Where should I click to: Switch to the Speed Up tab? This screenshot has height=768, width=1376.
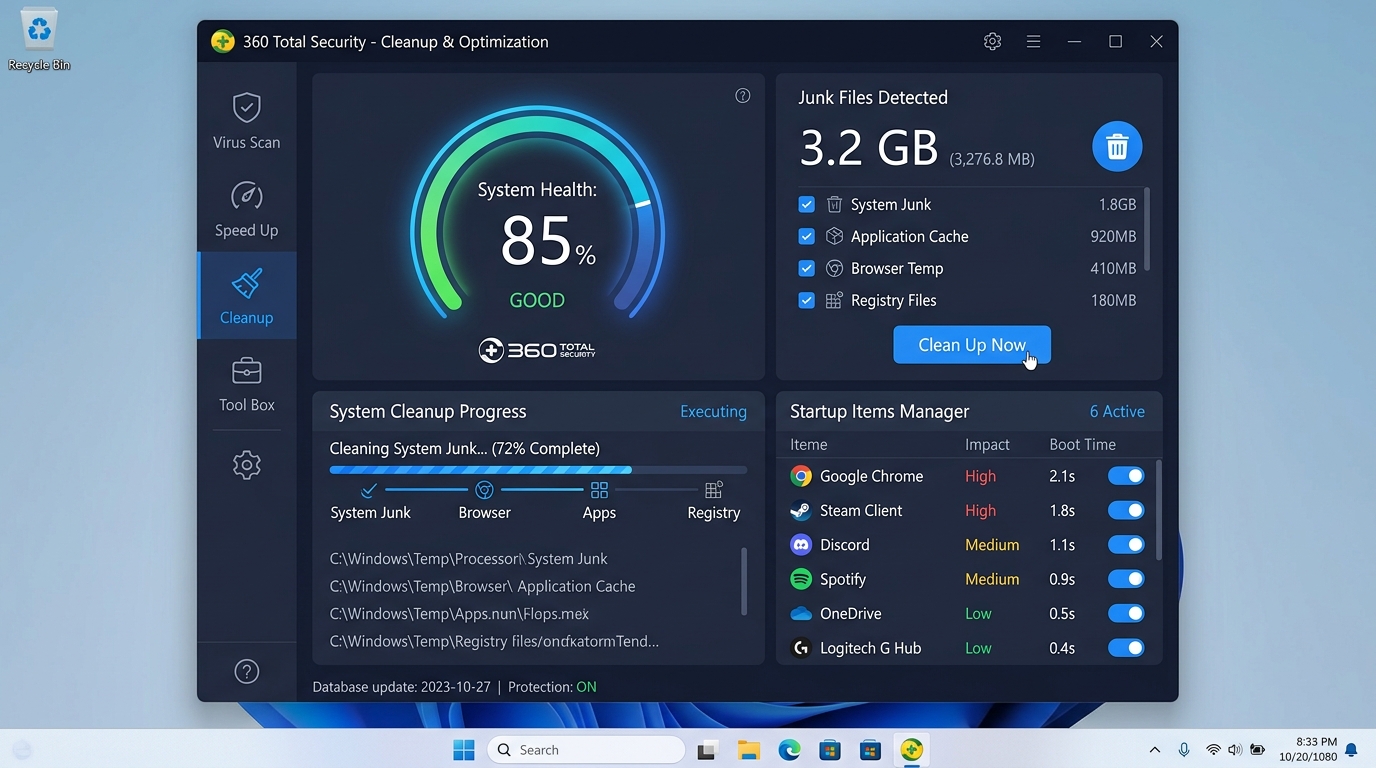coord(246,209)
